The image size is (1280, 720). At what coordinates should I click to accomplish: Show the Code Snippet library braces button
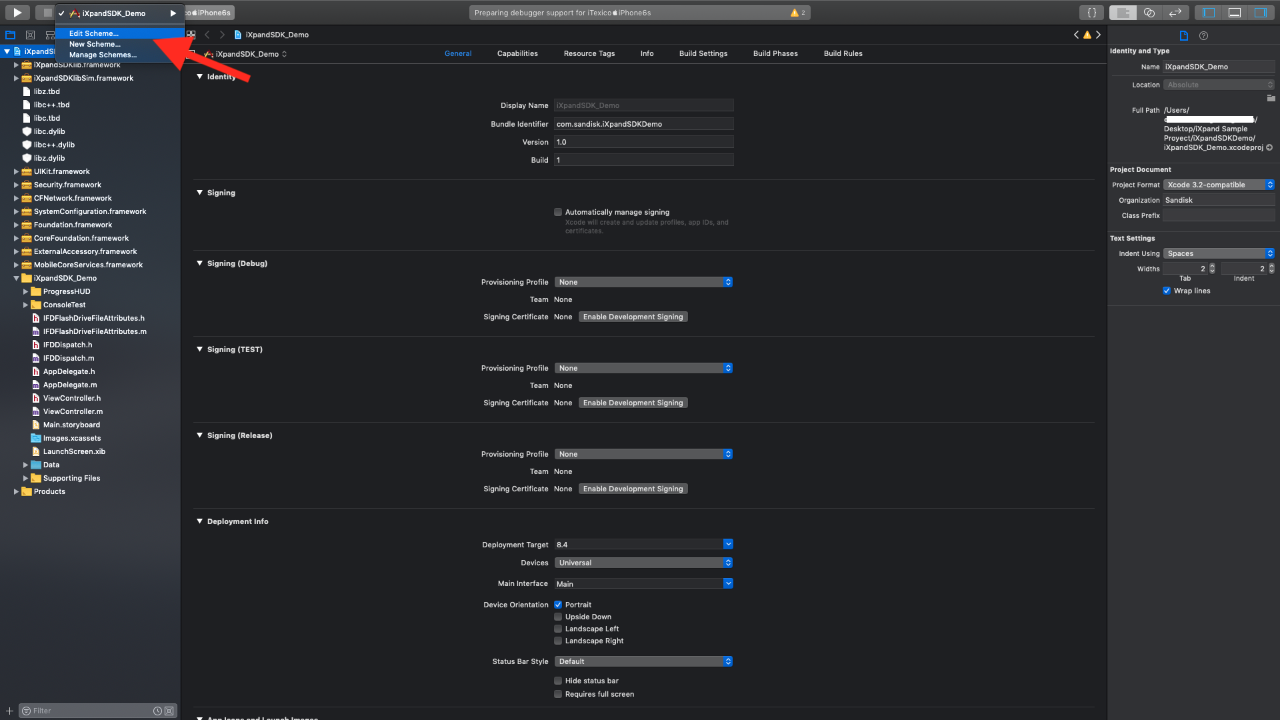point(1091,13)
